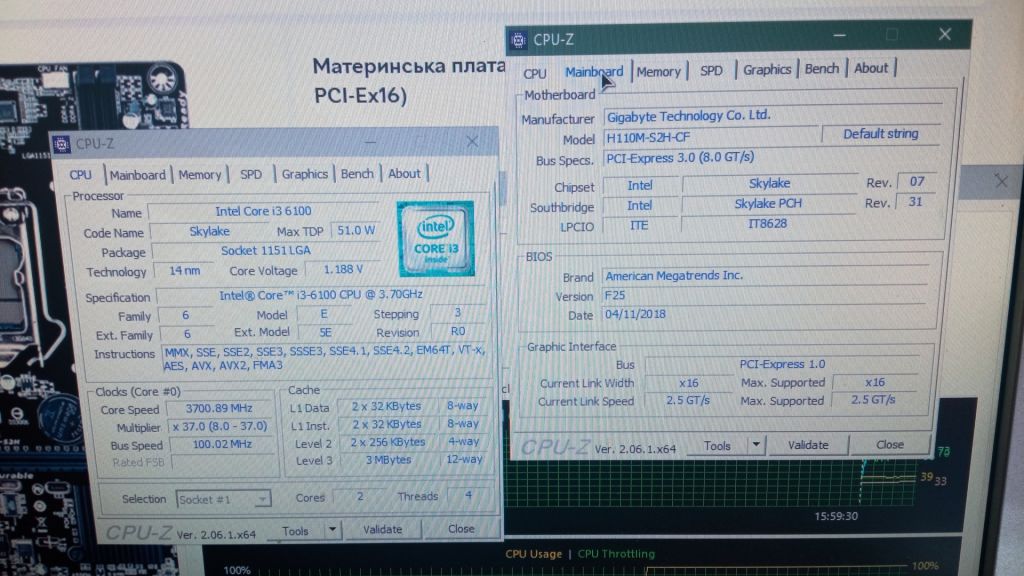1024x576 pixels.
Task: Open the CPU tab in the Mainboard window
Action: pyautogui.click(x=534, y=73)
